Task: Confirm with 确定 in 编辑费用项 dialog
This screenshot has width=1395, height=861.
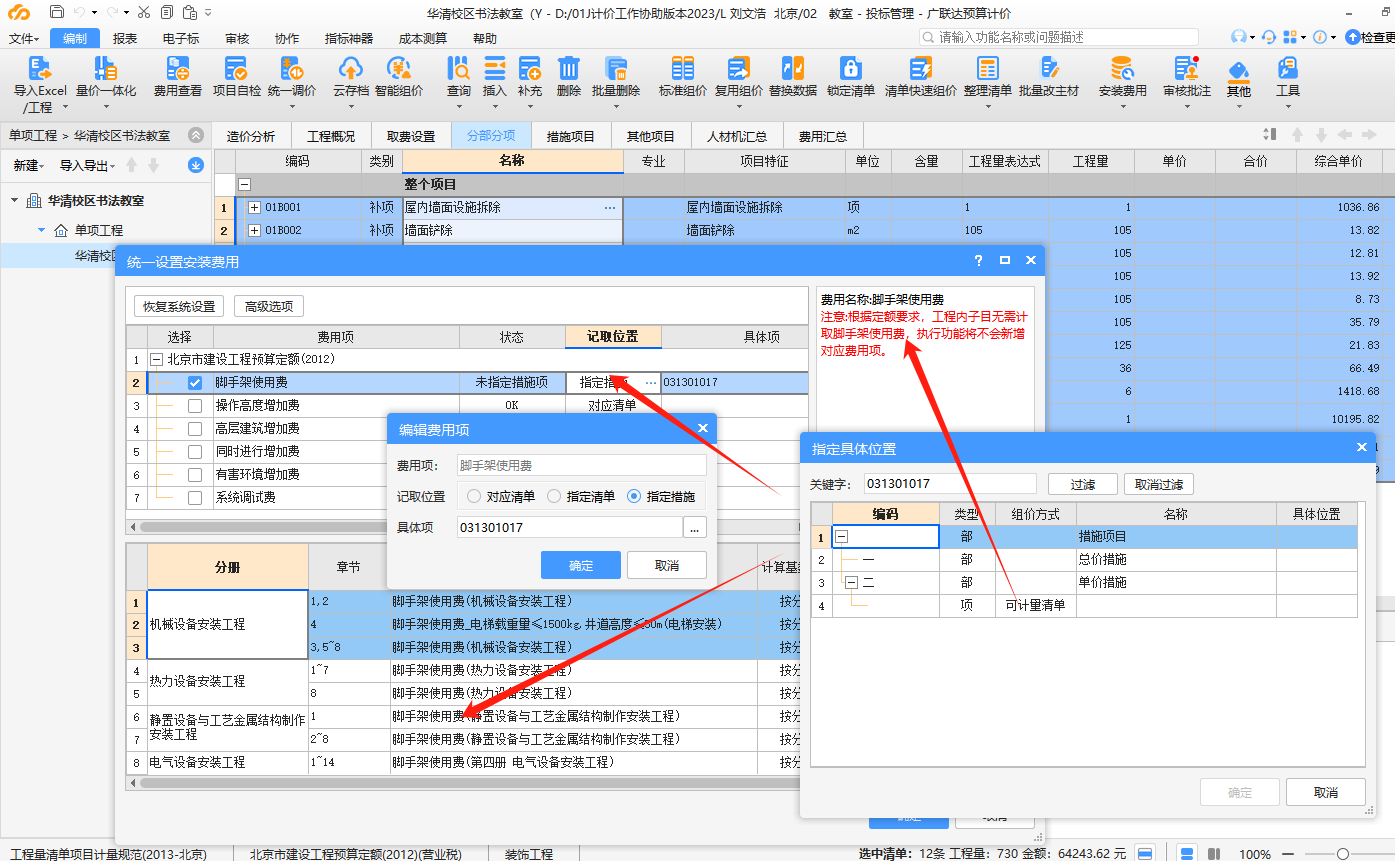Action: (x=581, y=565)
